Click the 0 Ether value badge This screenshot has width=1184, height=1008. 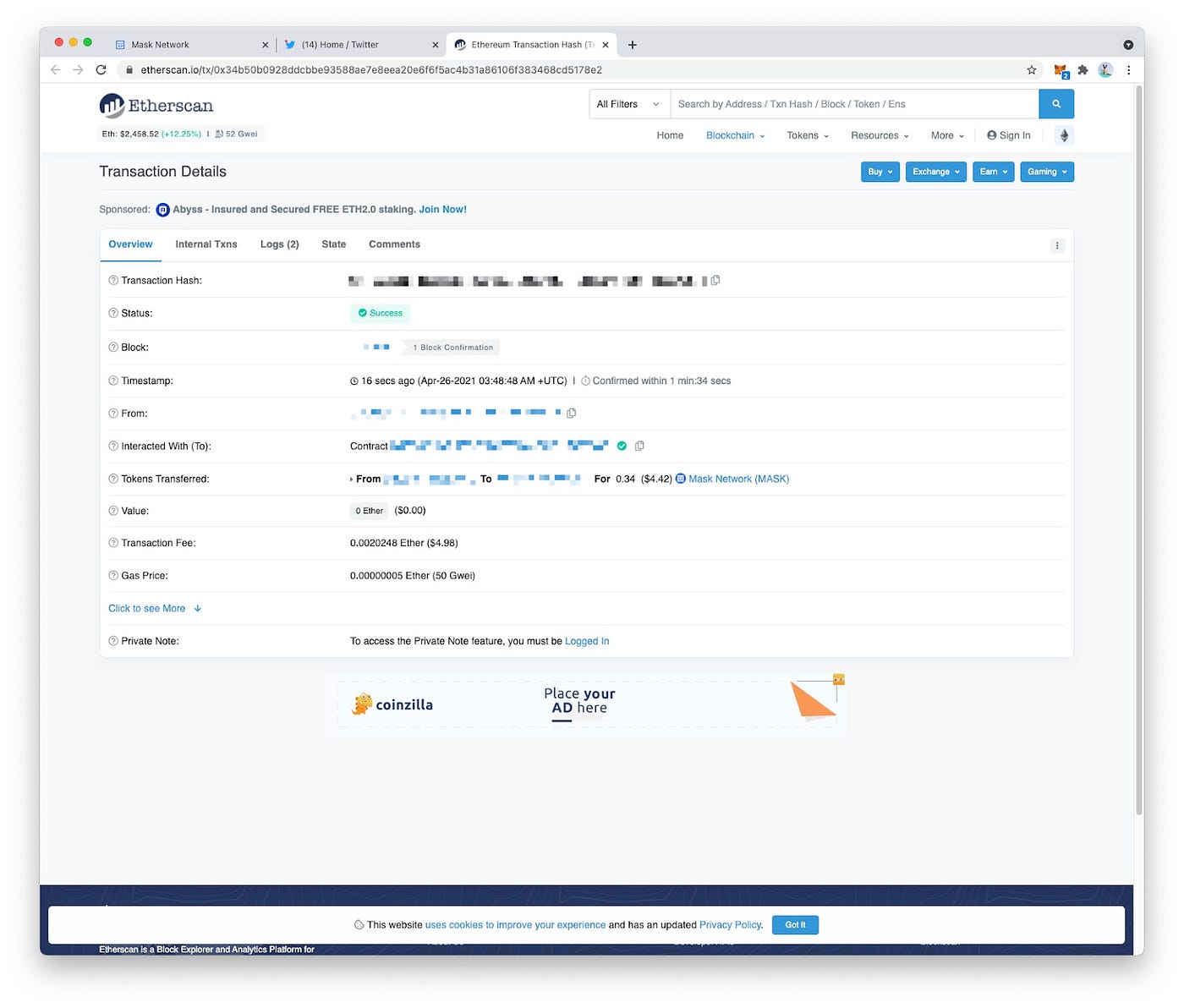(x=369, y=511)
